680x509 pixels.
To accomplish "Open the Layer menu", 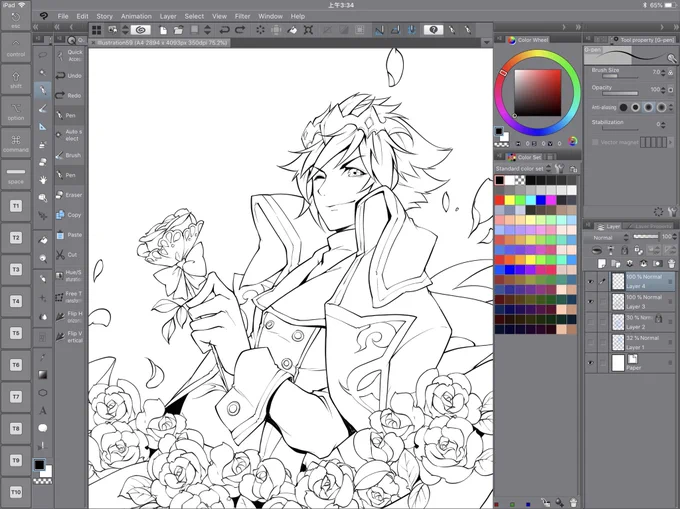I will point(168,16).
